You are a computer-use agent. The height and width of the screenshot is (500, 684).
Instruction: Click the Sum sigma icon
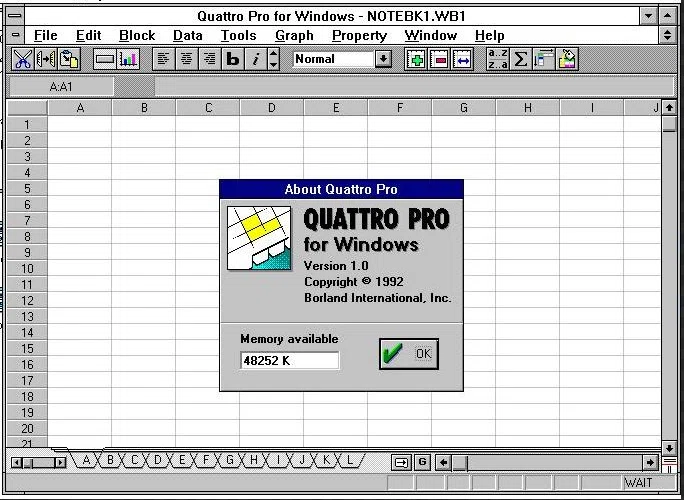[520, 59]
